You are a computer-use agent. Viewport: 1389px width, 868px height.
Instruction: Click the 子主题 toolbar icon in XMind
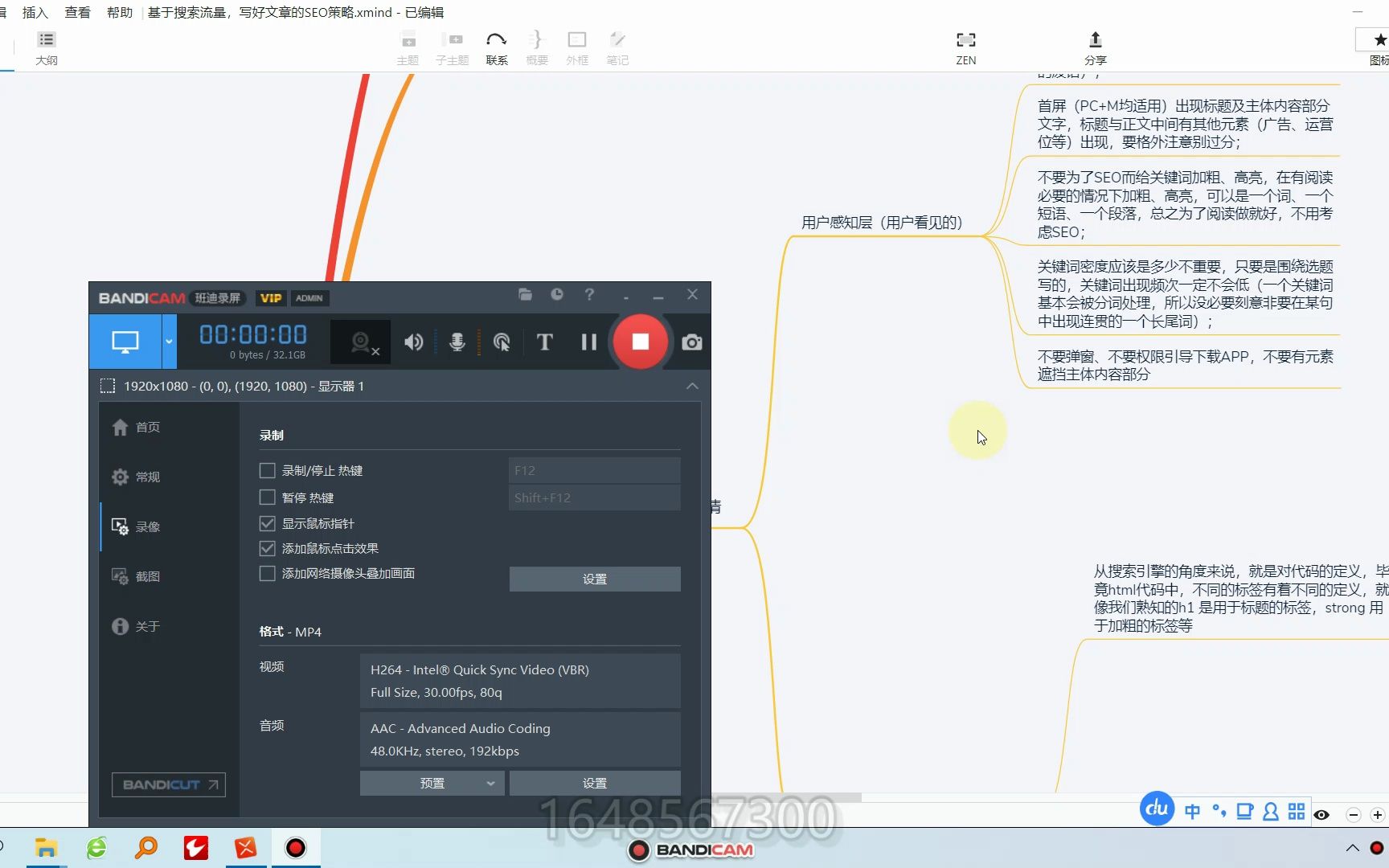453,48
